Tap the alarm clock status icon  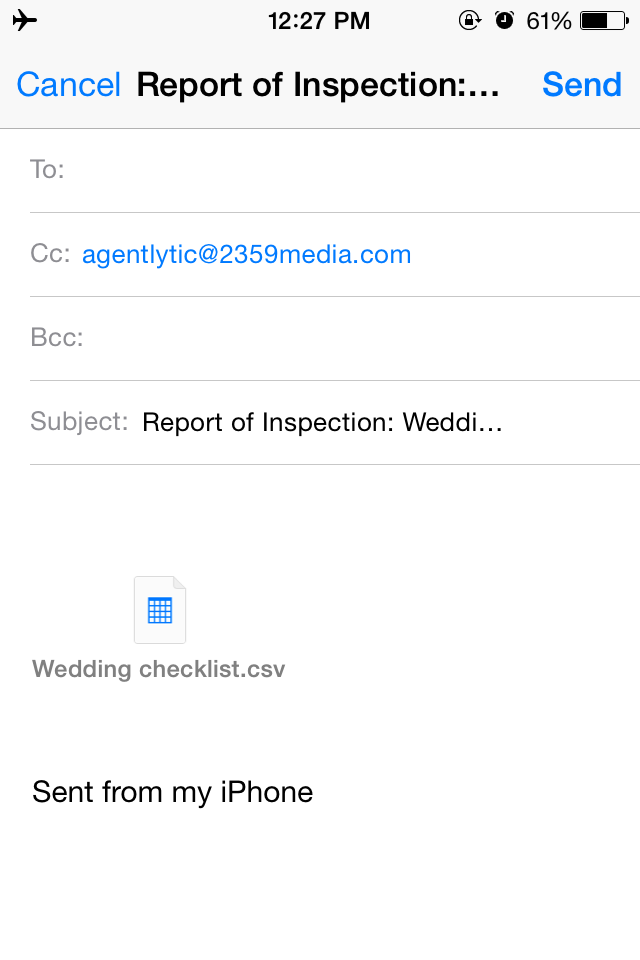click(x=504, y=20)
